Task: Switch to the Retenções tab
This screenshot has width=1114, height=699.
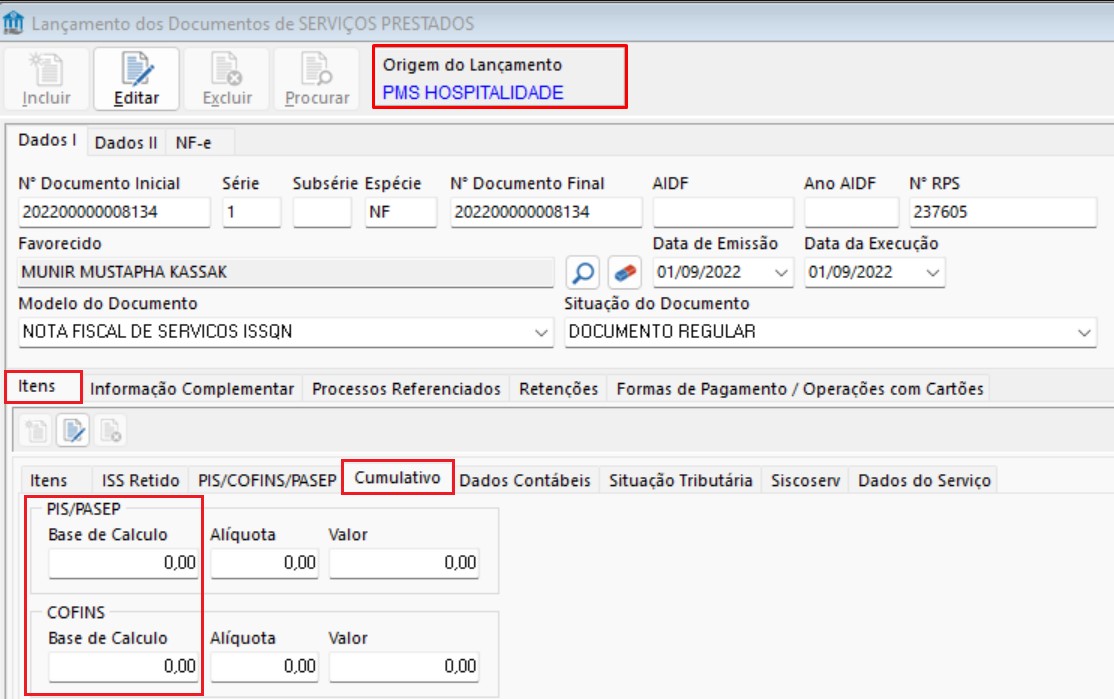Action: point(558,389)
